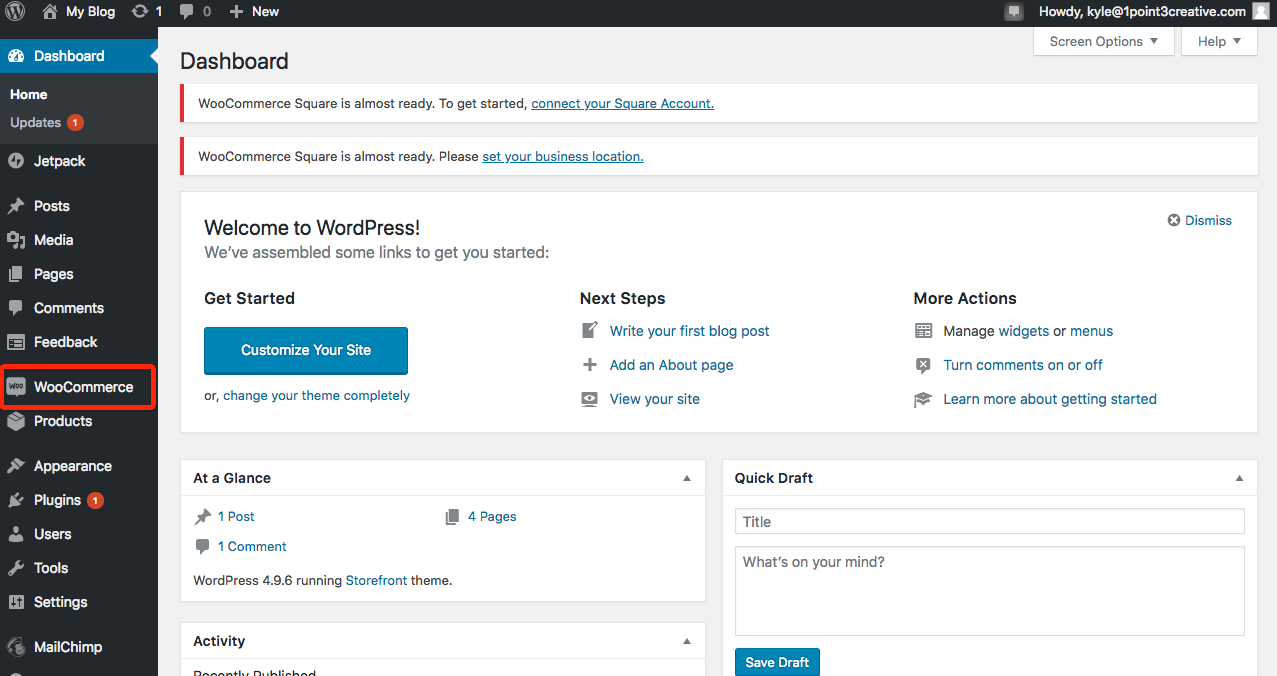
Task: Click the comments bubble icon in admin bar
Action: [x=187, y=12]
